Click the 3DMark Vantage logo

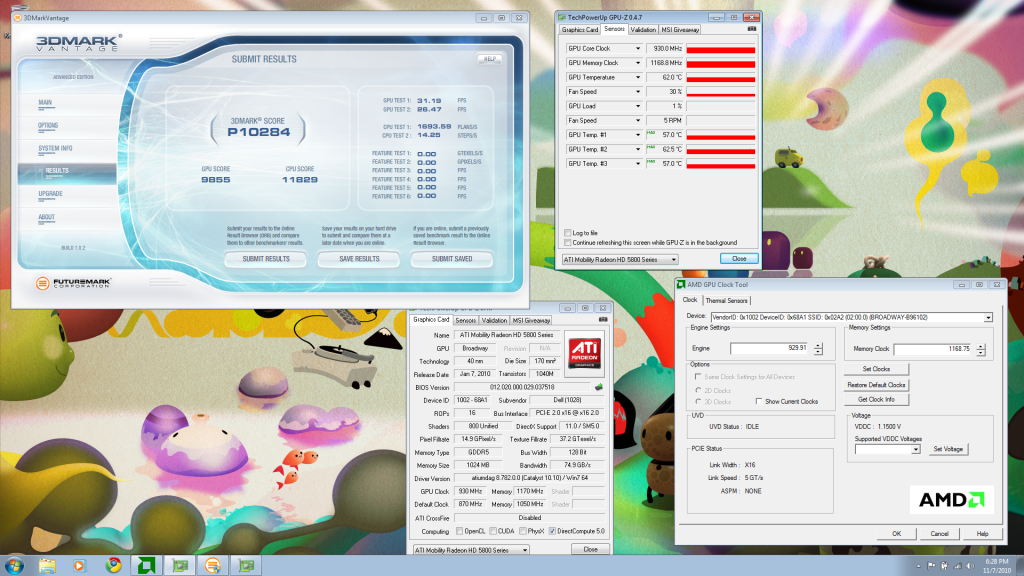(x=78, y=42)
